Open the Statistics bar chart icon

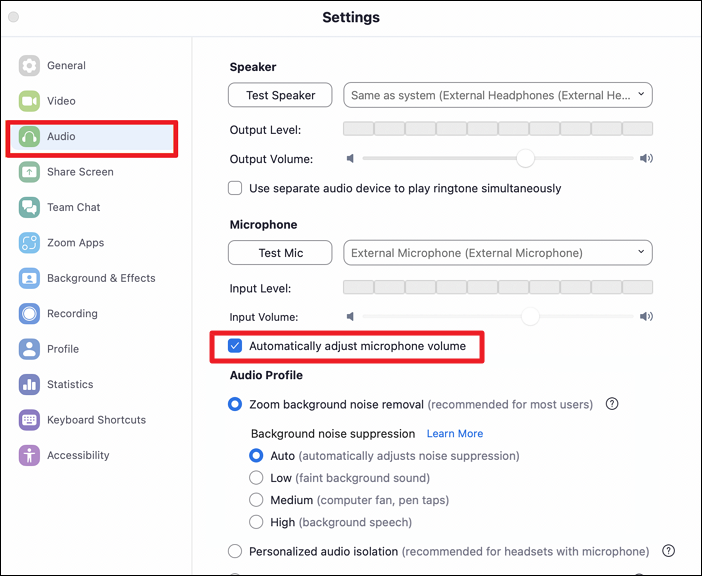(29, 384)
